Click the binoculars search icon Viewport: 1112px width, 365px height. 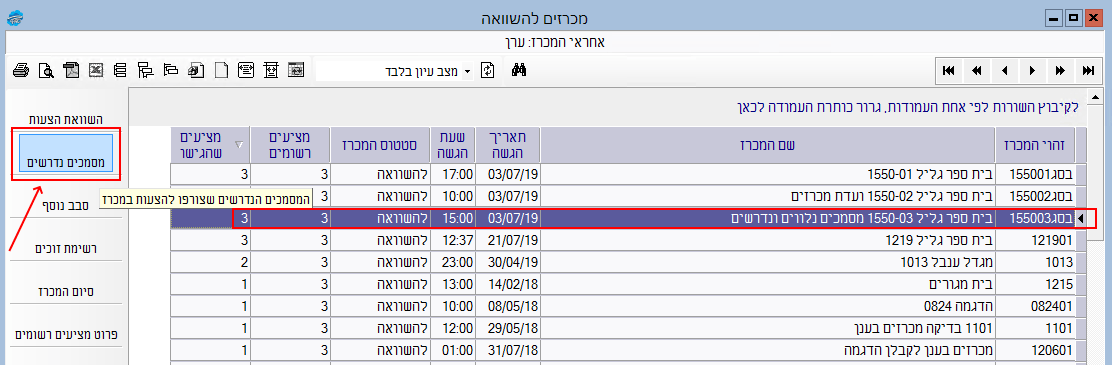tap(518, 70)
